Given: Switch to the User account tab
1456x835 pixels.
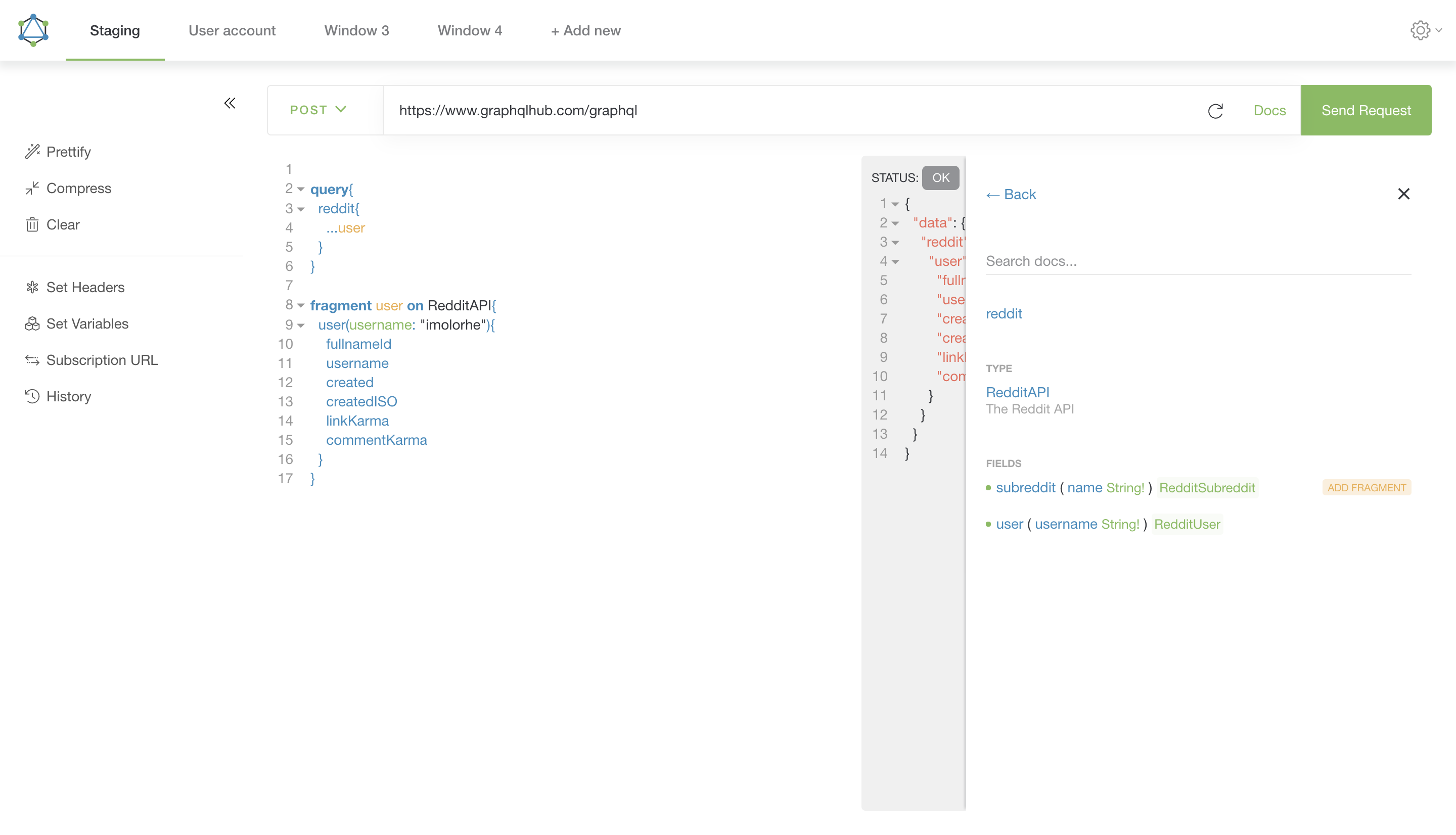Looking at the screenshot, I should click(x=232, y=30).
